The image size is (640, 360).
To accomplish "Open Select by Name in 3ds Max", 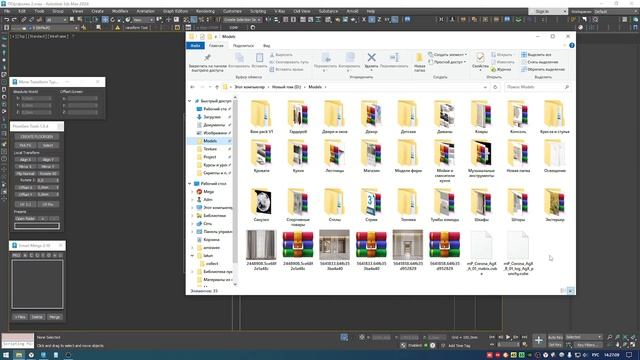I will [80, 20].
